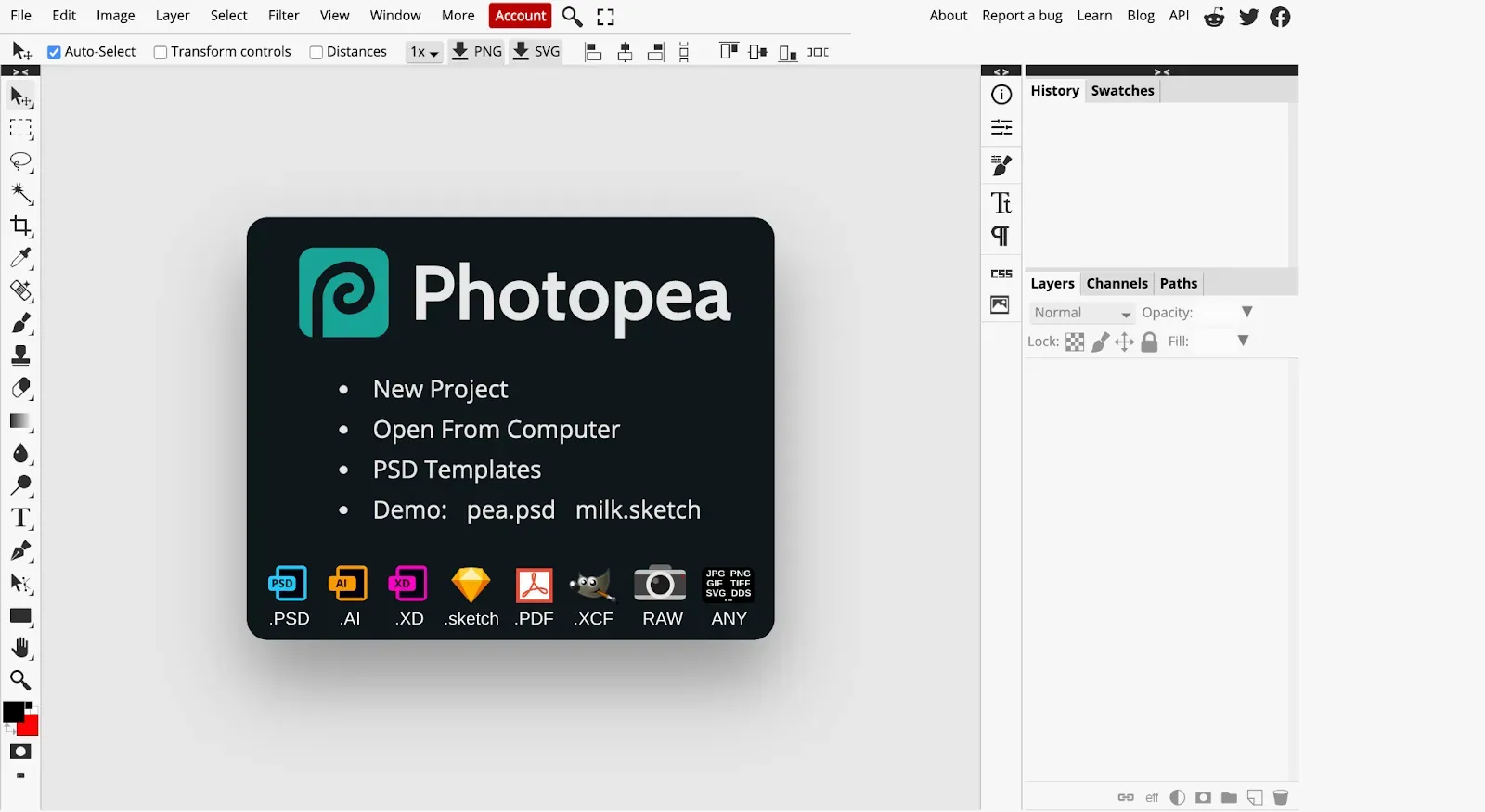Image resolution: width=1485 pixels, height=812 pixels.
Task: Activate the Crop tool
Action: 20,226
